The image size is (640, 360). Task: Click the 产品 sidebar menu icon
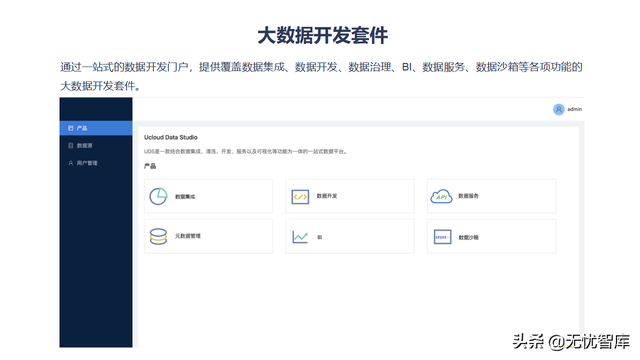[71, 128]
